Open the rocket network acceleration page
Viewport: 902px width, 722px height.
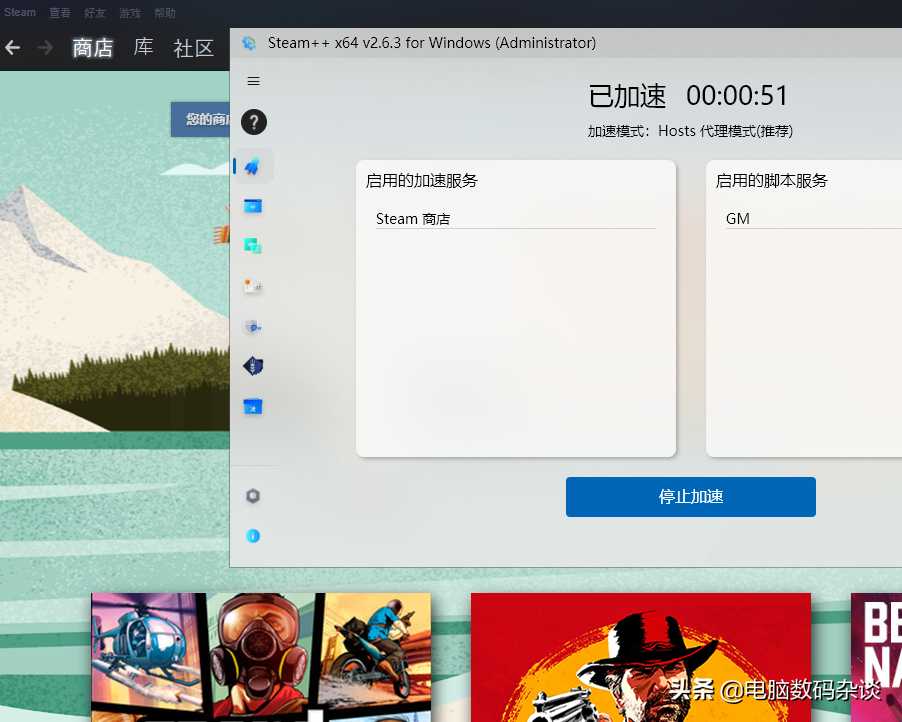[253, 166]
